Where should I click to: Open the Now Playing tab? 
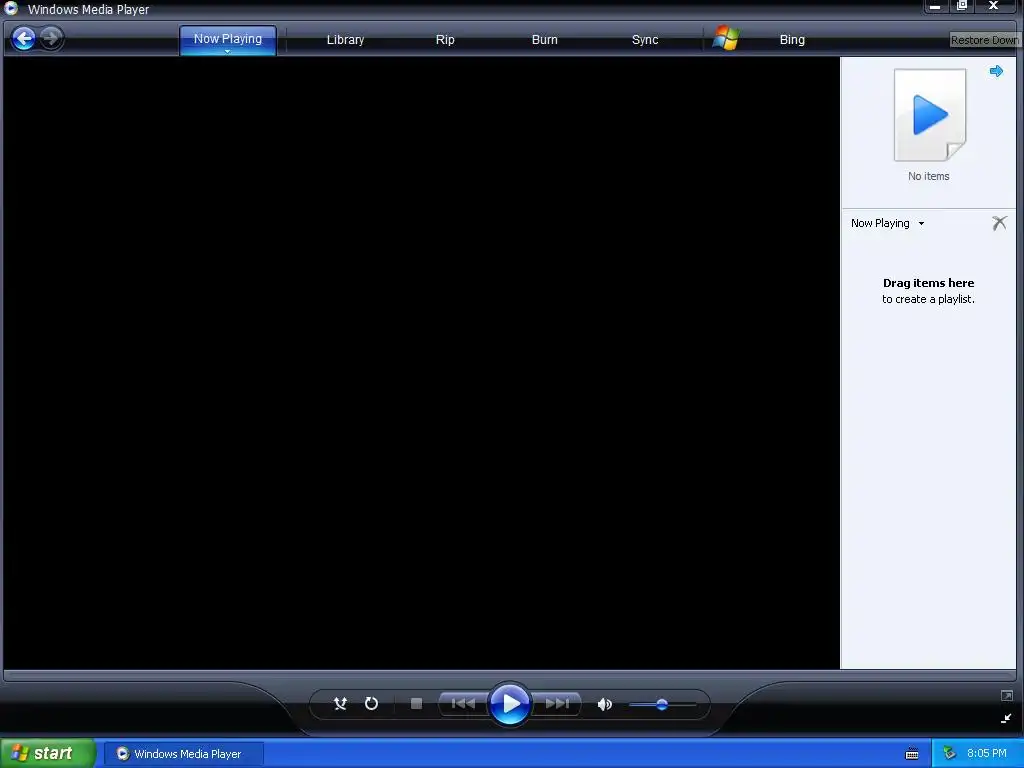coord(227,39)
